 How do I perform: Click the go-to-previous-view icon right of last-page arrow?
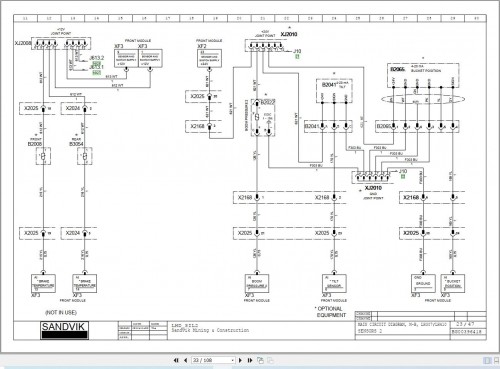[260, 360]
